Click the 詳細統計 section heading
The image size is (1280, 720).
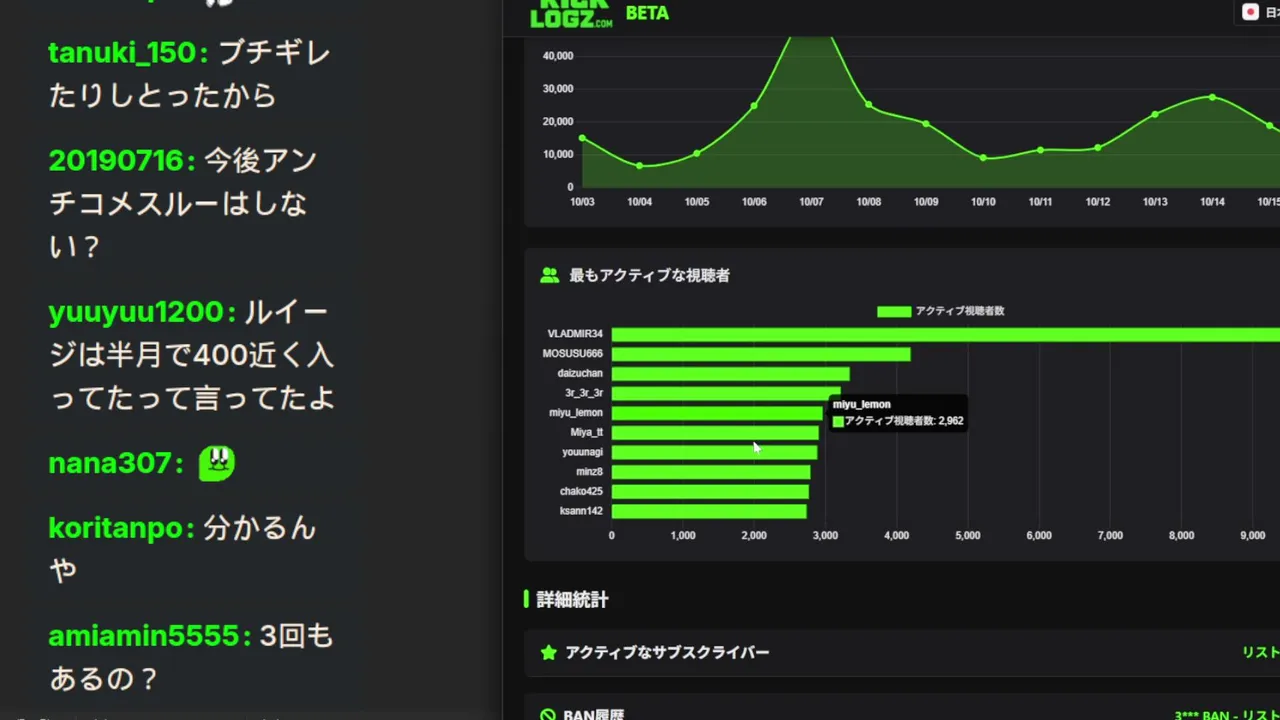click(x=572, y=600)
